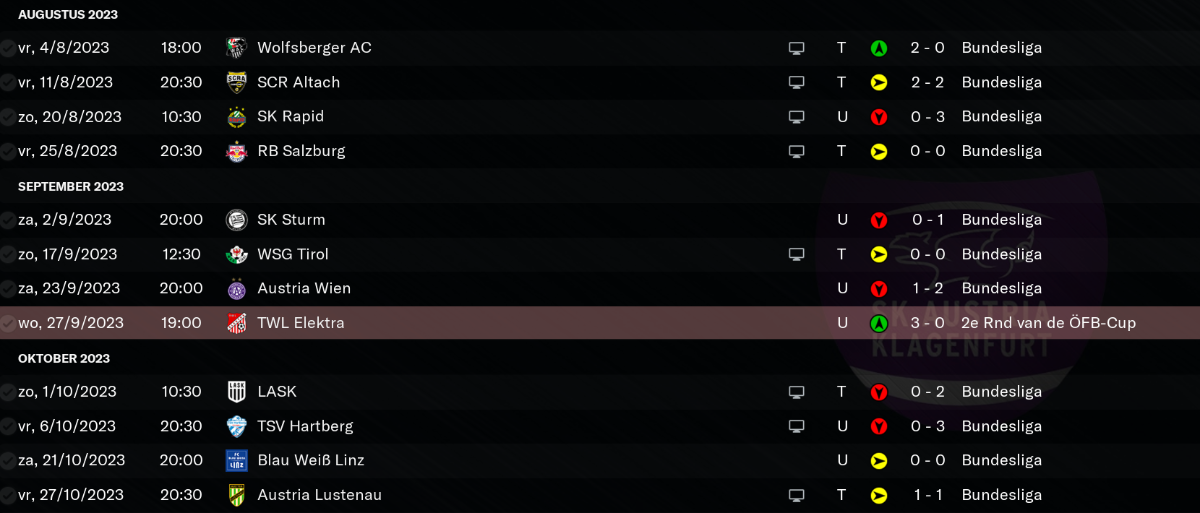Click the TV icon on Austria Lustenau row
The height and width of the screenshot is (513, 1200).
tap(797, 495)
